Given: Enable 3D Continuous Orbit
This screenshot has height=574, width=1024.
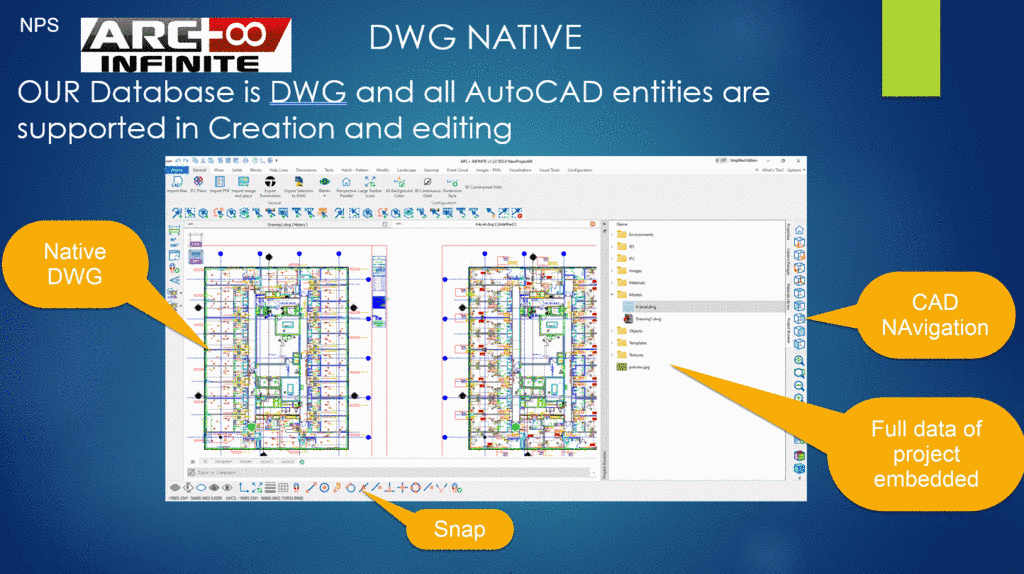Looking at the screenshot, I should point(428,186).
